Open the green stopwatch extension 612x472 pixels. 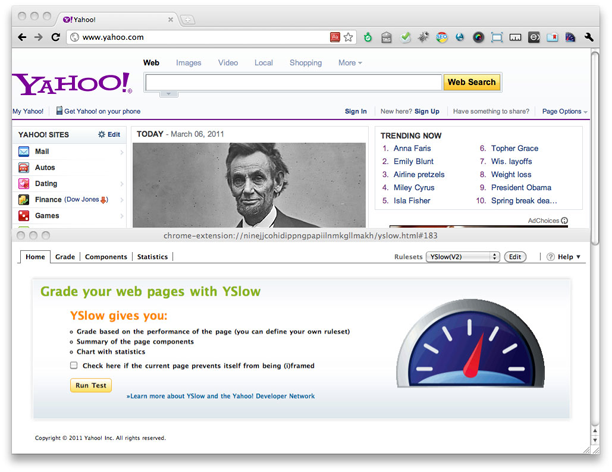tap(368, 37)
